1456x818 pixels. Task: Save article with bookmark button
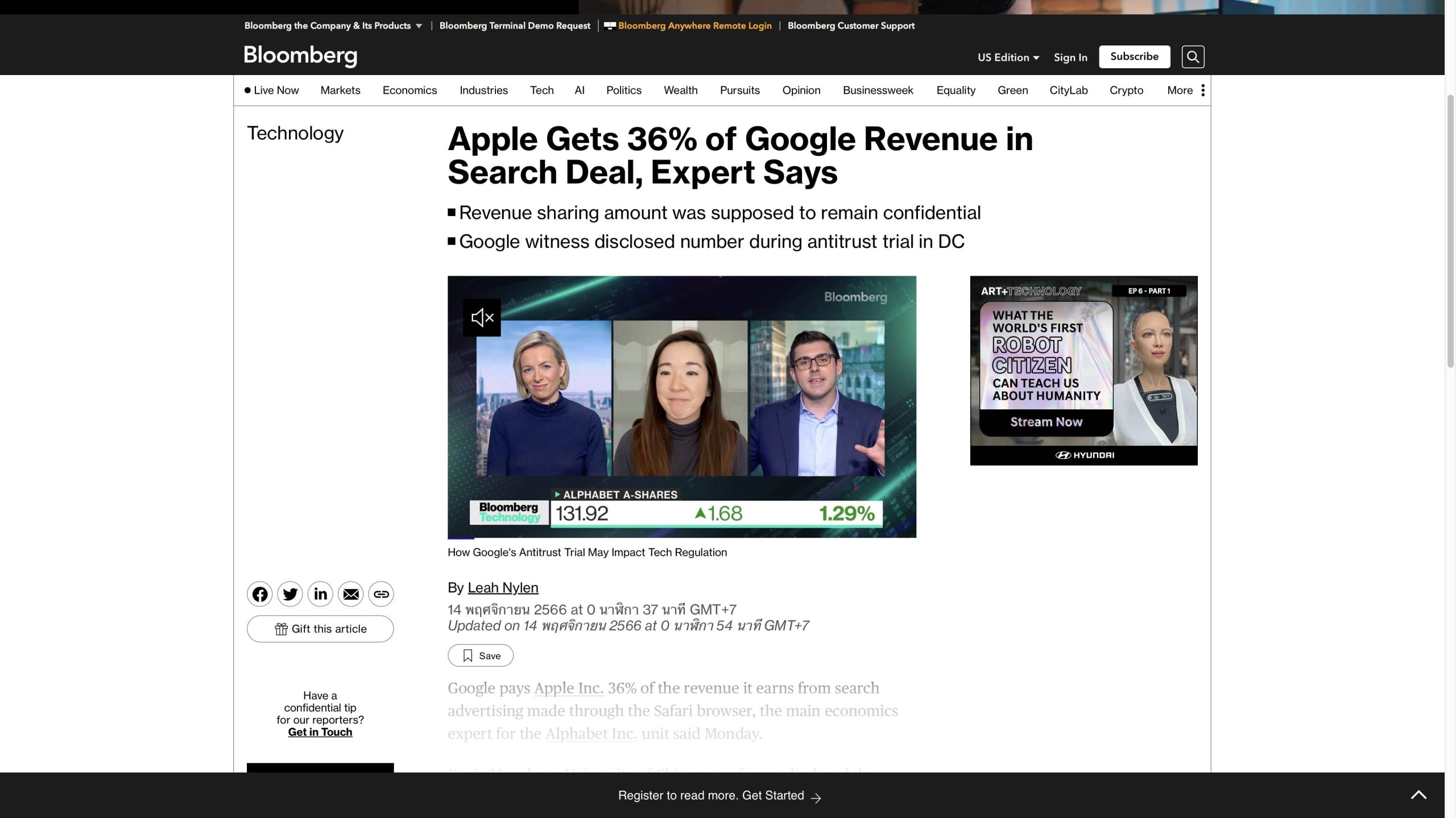(x=481, y=655)
